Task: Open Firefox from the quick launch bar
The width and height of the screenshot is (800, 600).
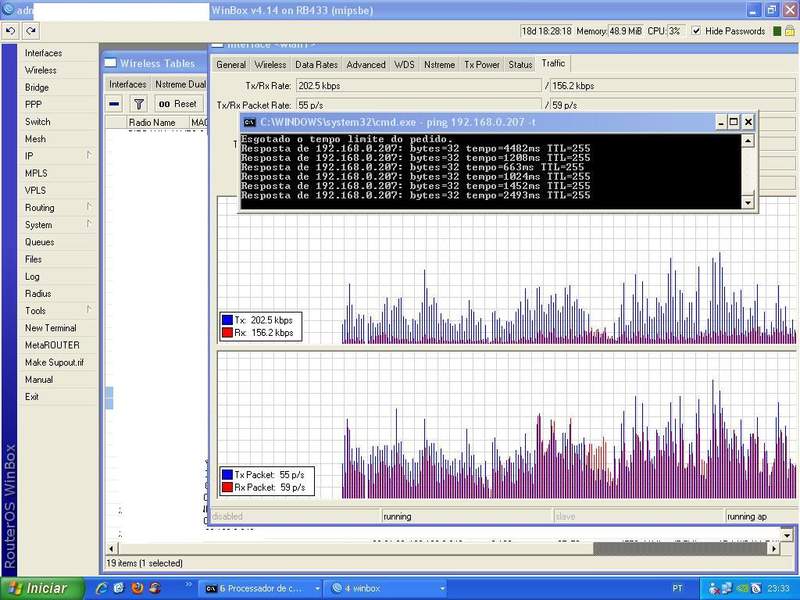Action: (x=138, y=588)
